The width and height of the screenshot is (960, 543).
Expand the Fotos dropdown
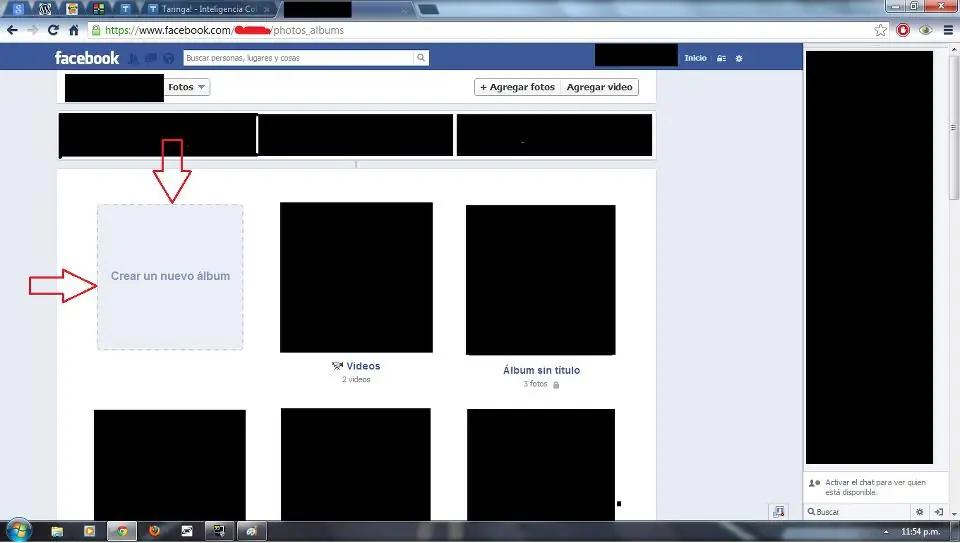[x=187, y=87]
